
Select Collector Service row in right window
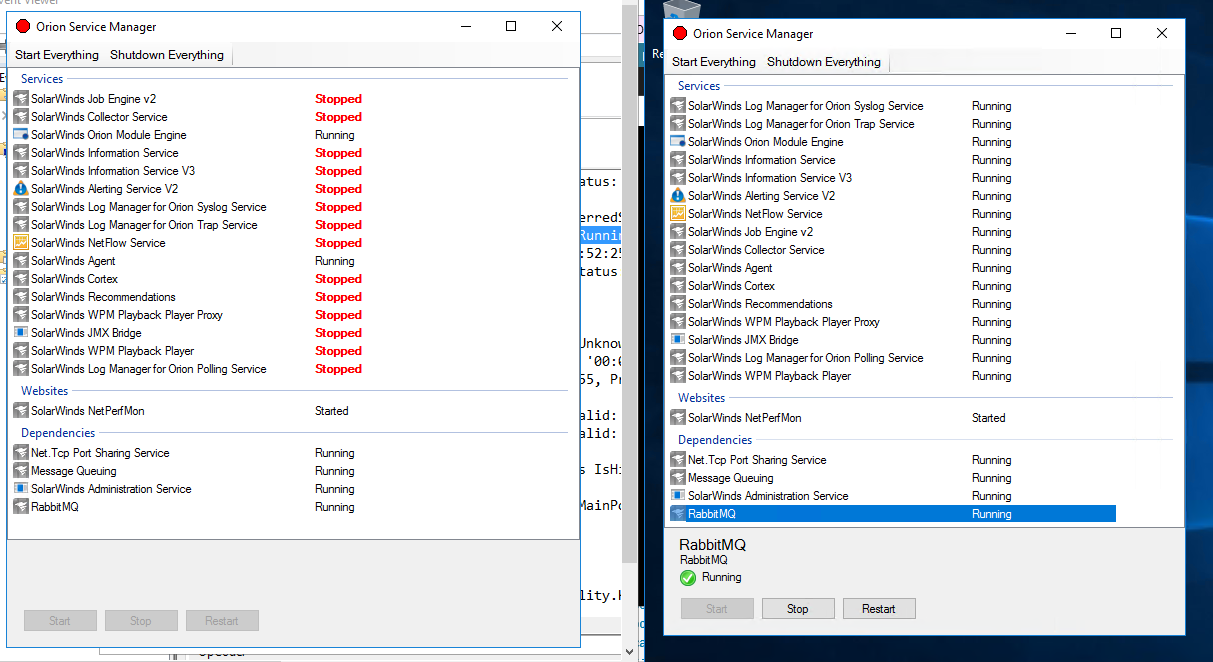click(892, 250)
